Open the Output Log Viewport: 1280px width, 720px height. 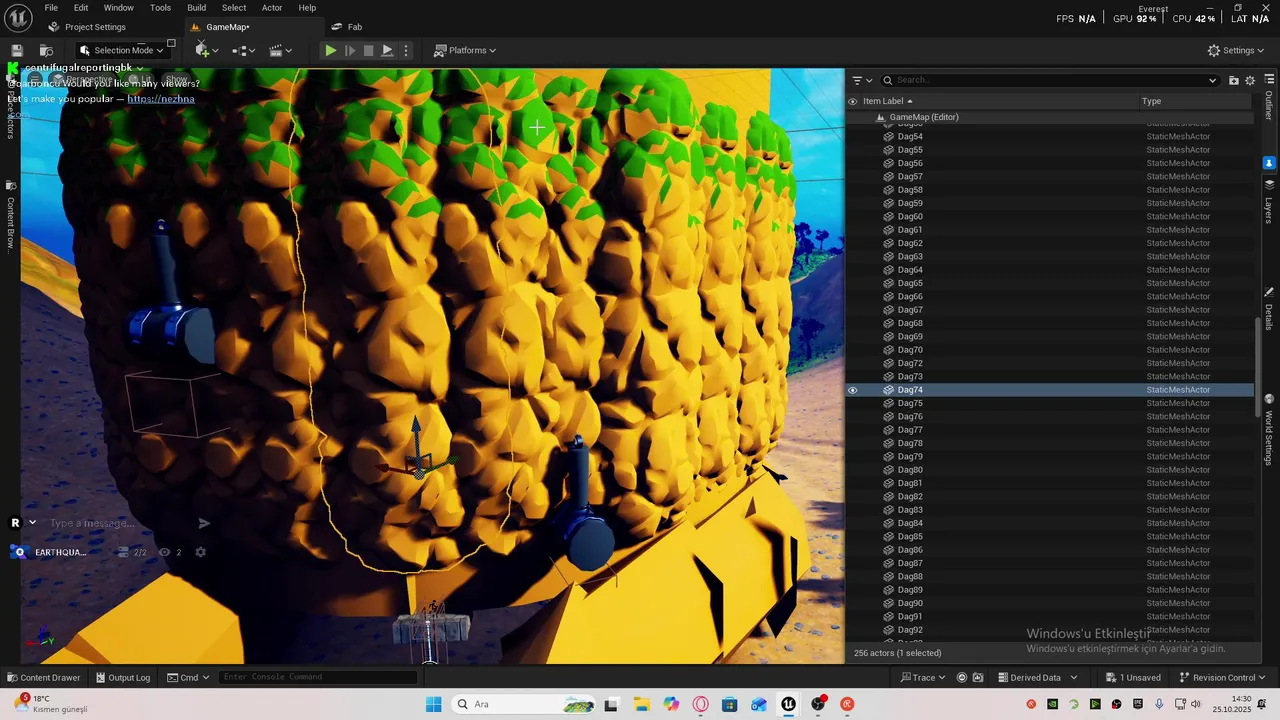(123, 677)
